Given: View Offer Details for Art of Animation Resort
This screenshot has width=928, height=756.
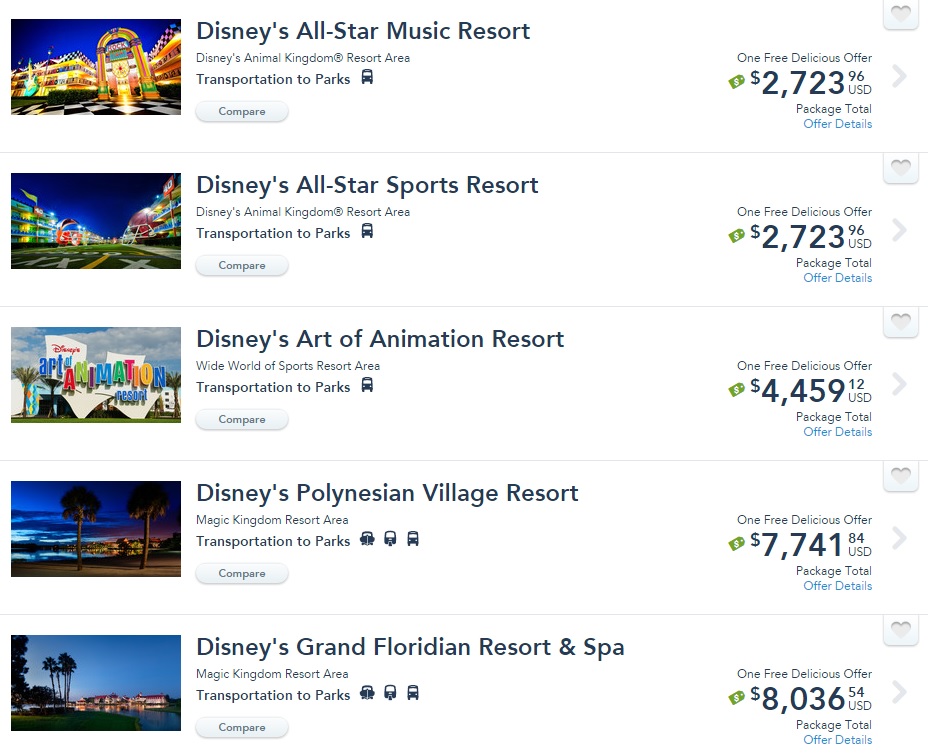Looking at the screenshot, I should coord(837,431).
